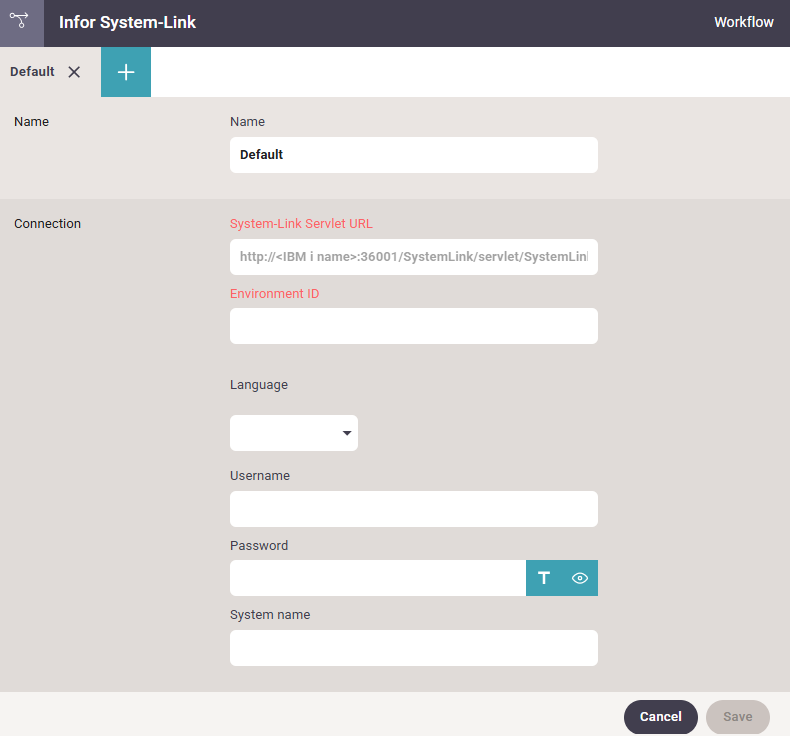Open the Language dropdown
This screenshot has height=736, width=790.
[x=294, y=433]
